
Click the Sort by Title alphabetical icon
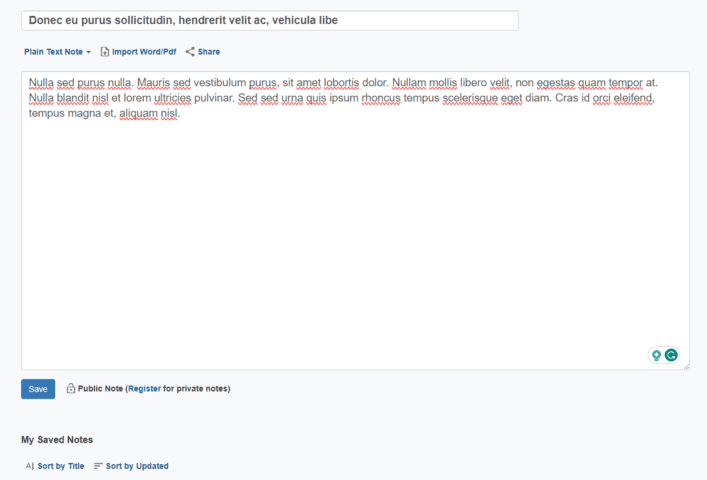pos(29,466)
